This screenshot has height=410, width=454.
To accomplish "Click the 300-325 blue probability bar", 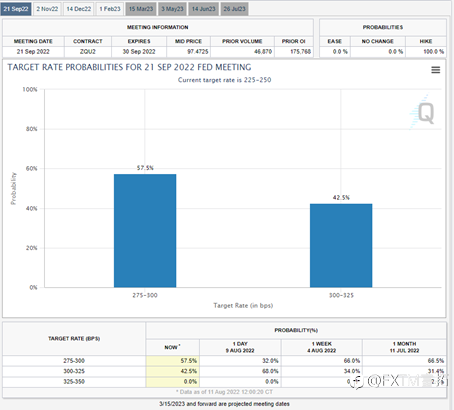I will (x=341, y=246).
